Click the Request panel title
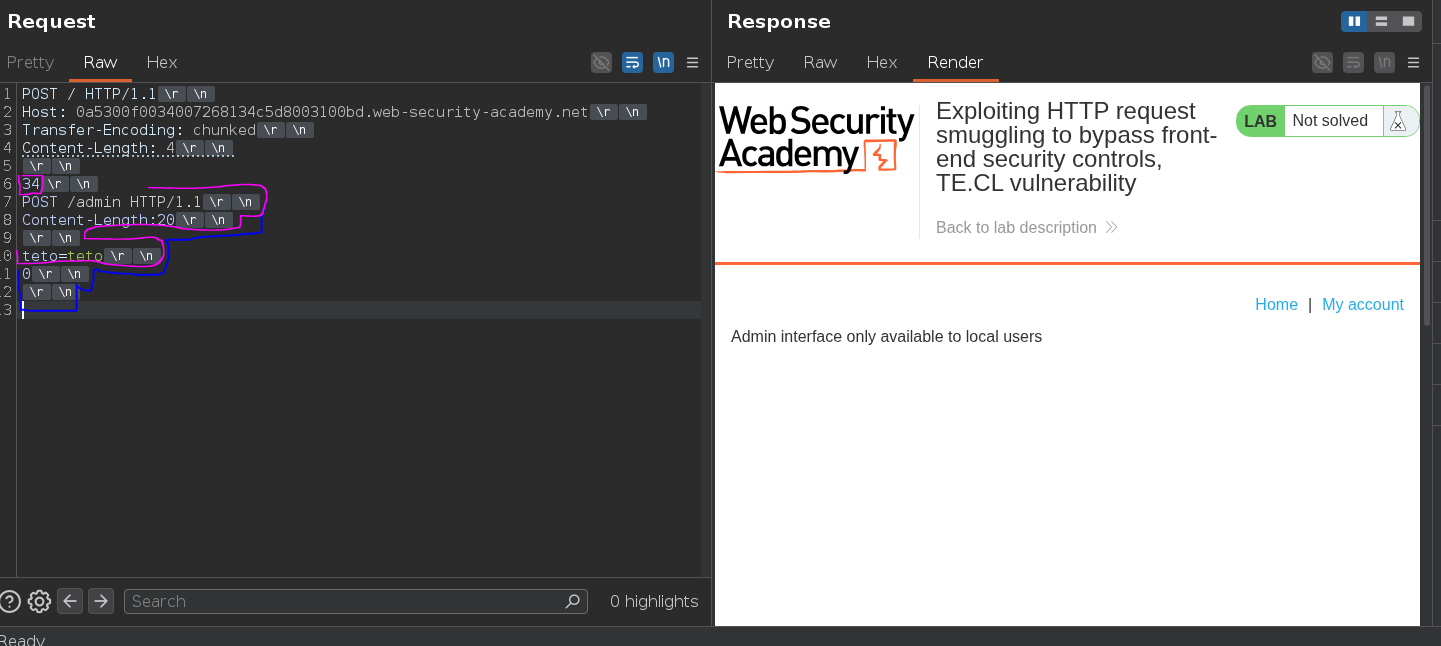 pyautogui.click(x=51, y=21)
